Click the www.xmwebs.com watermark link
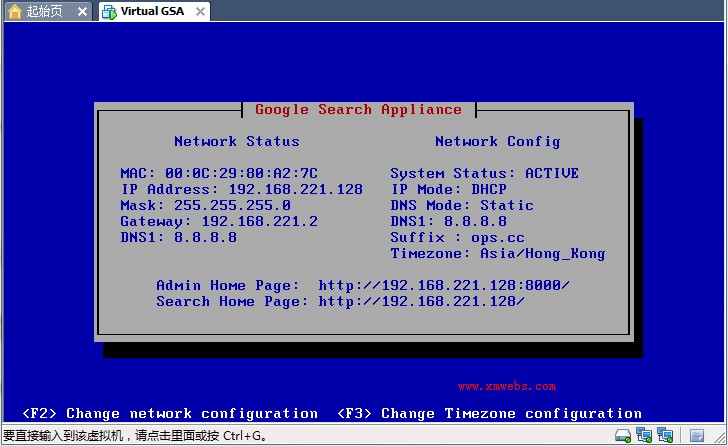The width and height of the screenshot is (728, 446). [507, 386]
